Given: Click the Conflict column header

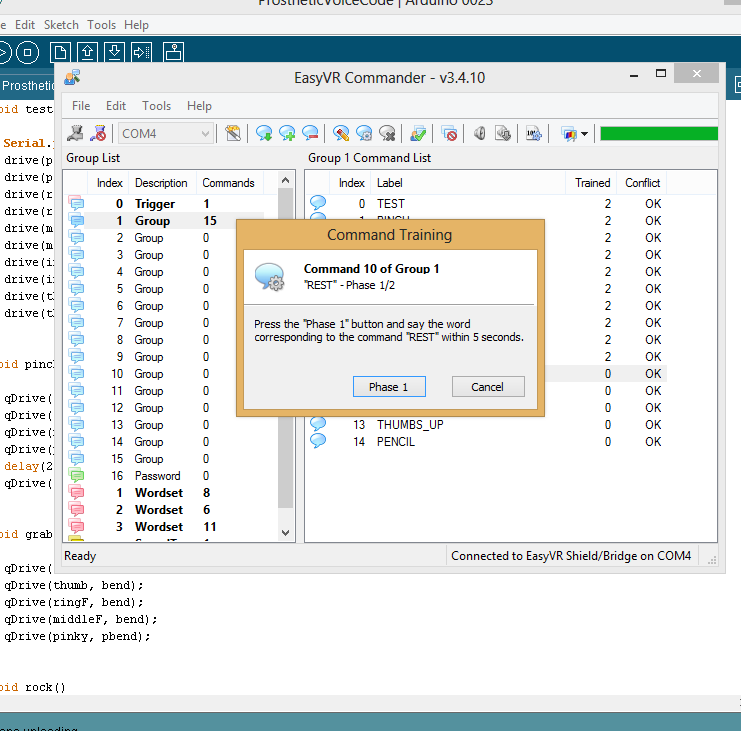Looking at the screenshot, I should (x=642, y=183).
